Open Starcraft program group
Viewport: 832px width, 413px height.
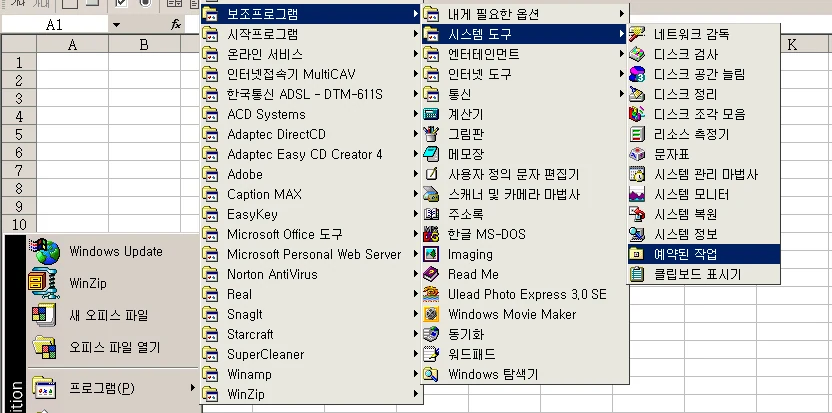pyautogui.click(x=311, y=334)
